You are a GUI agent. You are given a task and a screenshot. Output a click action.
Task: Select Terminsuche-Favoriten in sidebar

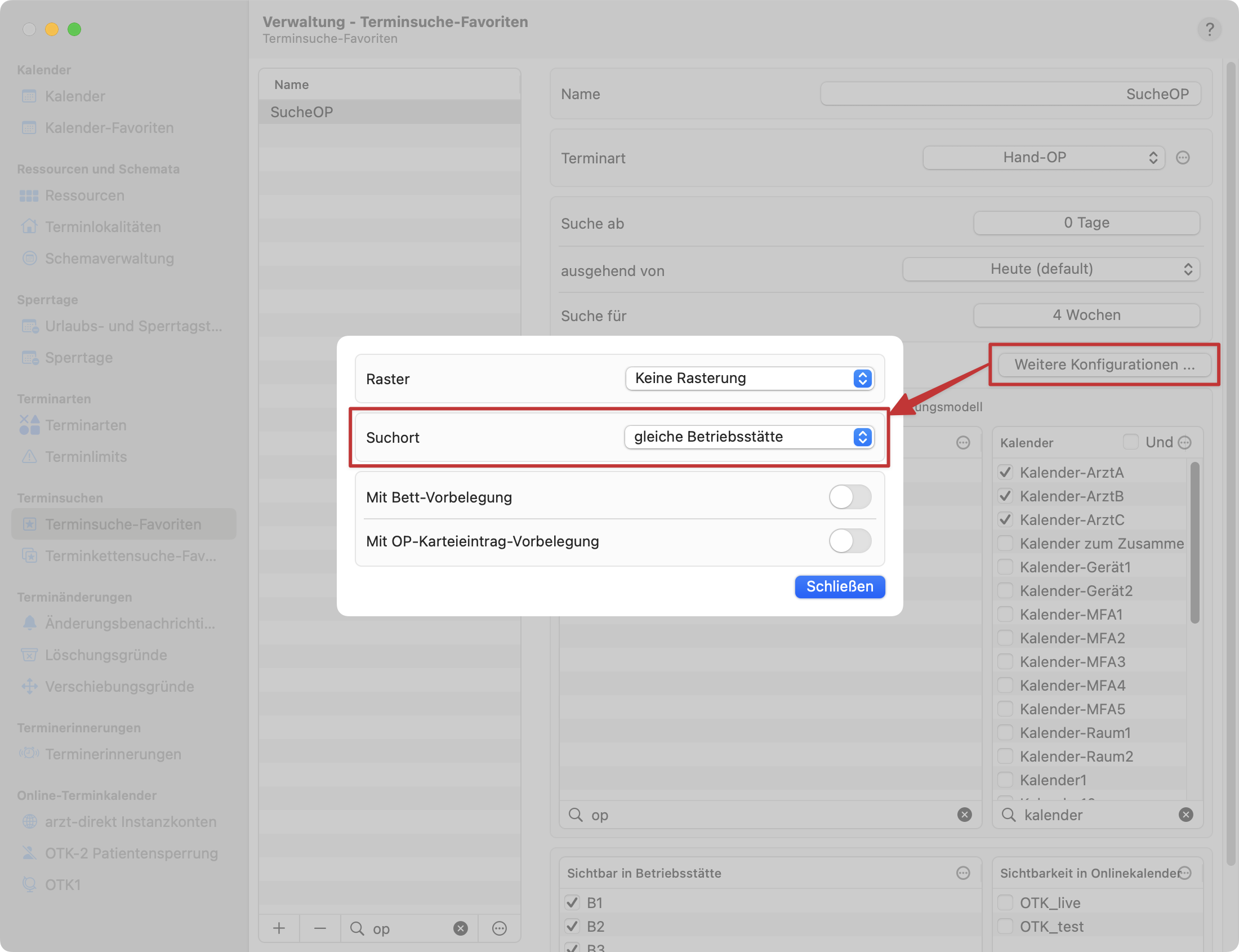pyautogui.click(x=123, y=524)
